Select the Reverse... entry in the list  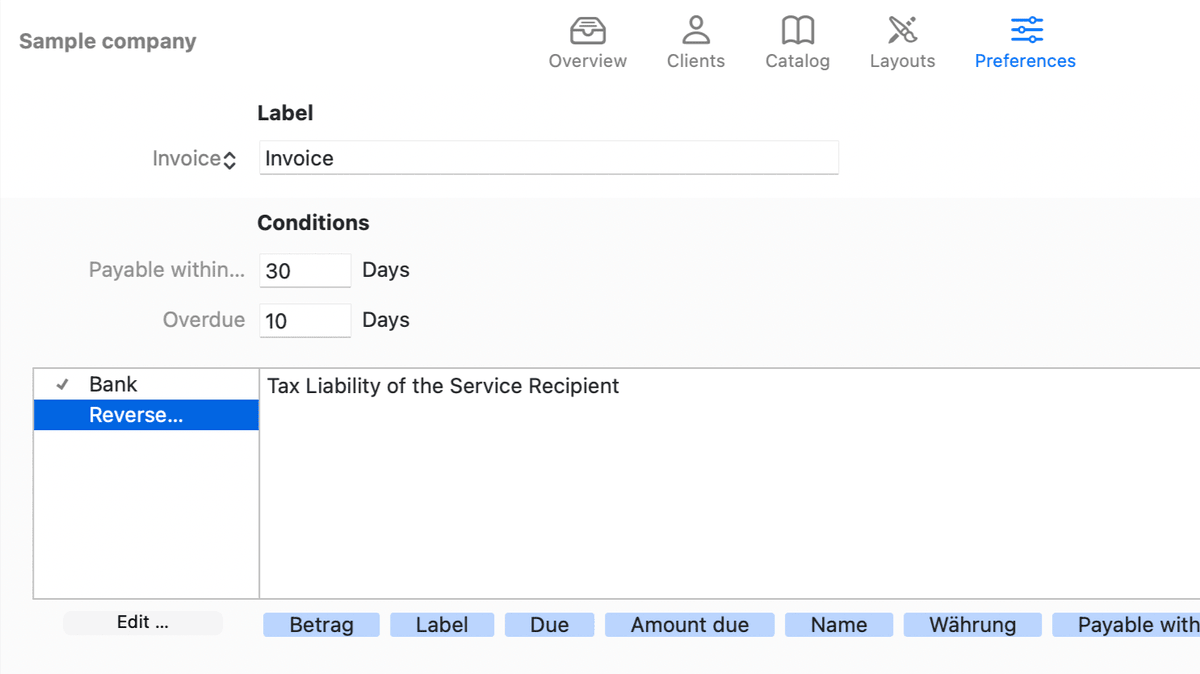coord(146,415)
